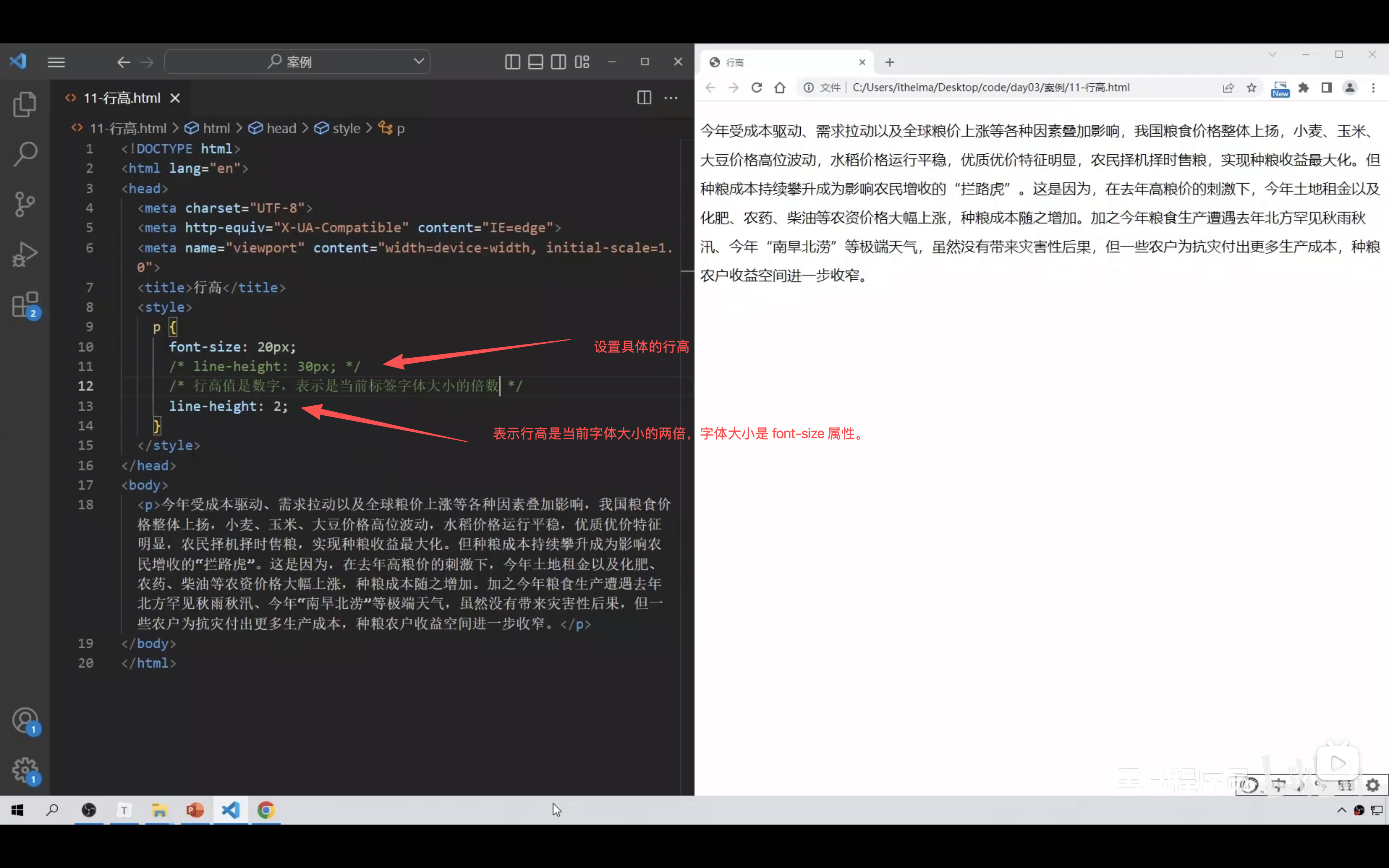The width and height of the screenshot is (1389, 868).
Task: Open the Chrome three-dot menu
Action: pos(1373,87)
